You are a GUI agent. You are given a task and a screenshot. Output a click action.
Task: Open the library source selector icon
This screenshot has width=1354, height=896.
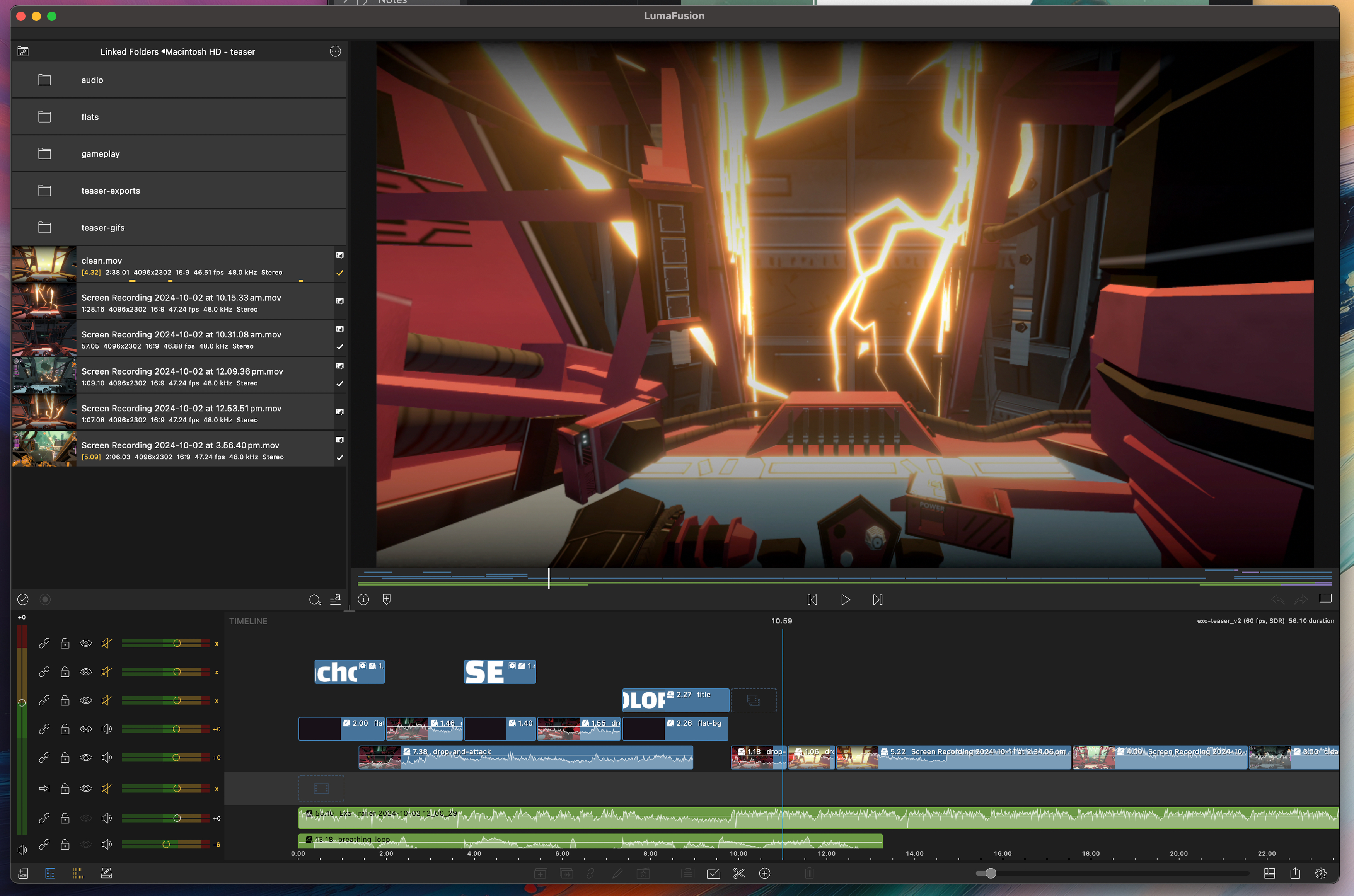coord(23,51)
